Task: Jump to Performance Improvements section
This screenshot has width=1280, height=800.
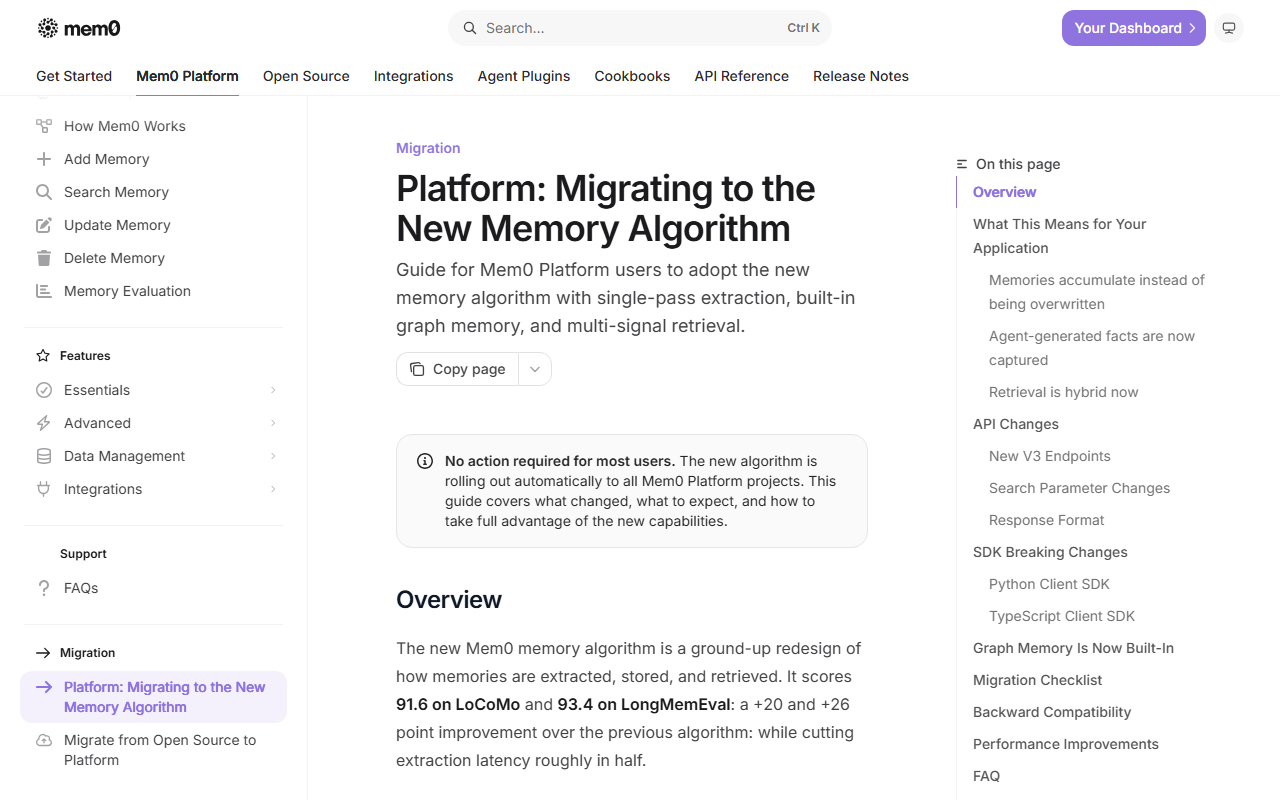Action: click(x=1066, y=744)
